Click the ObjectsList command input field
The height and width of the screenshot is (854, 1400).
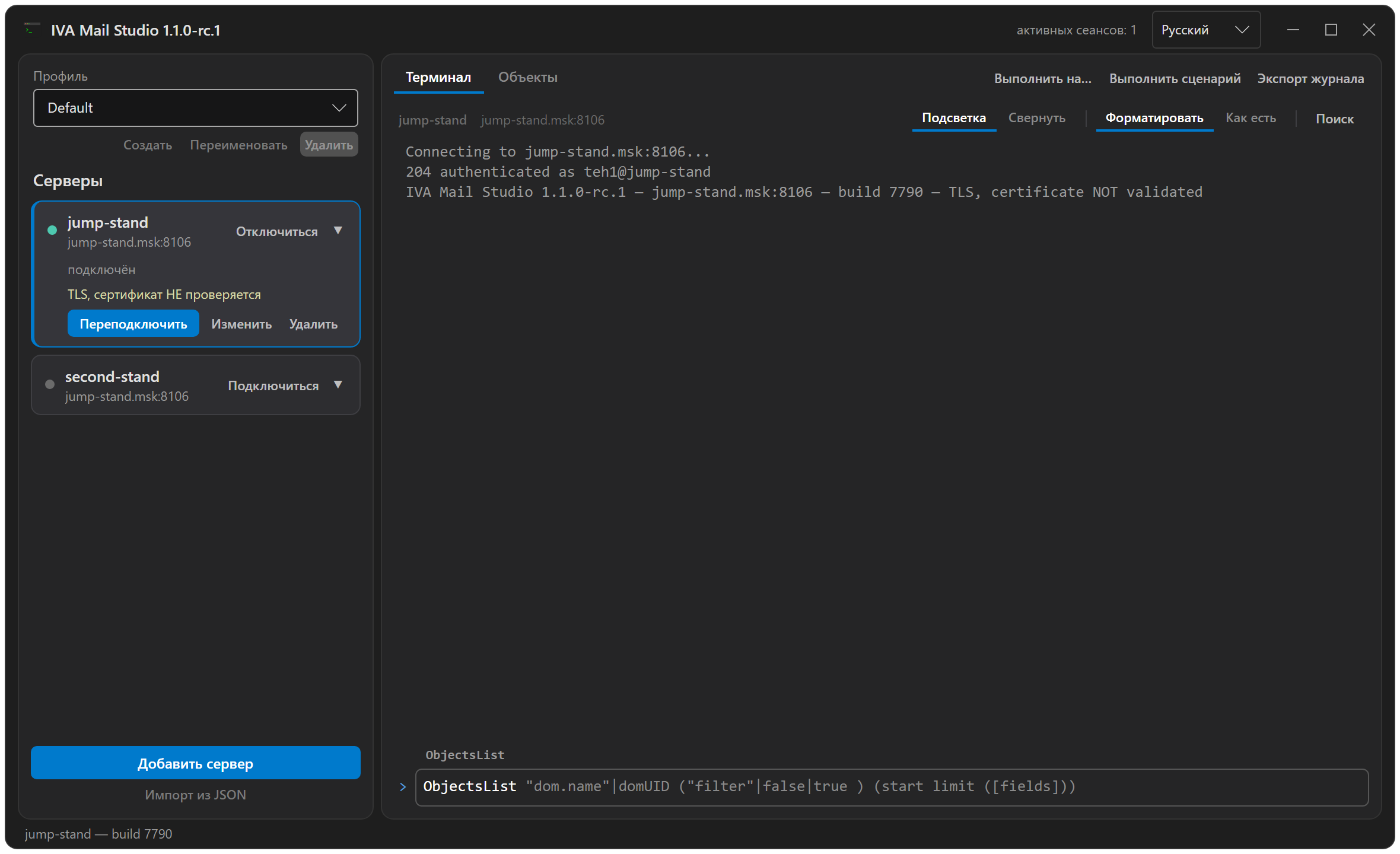[892, 787]
